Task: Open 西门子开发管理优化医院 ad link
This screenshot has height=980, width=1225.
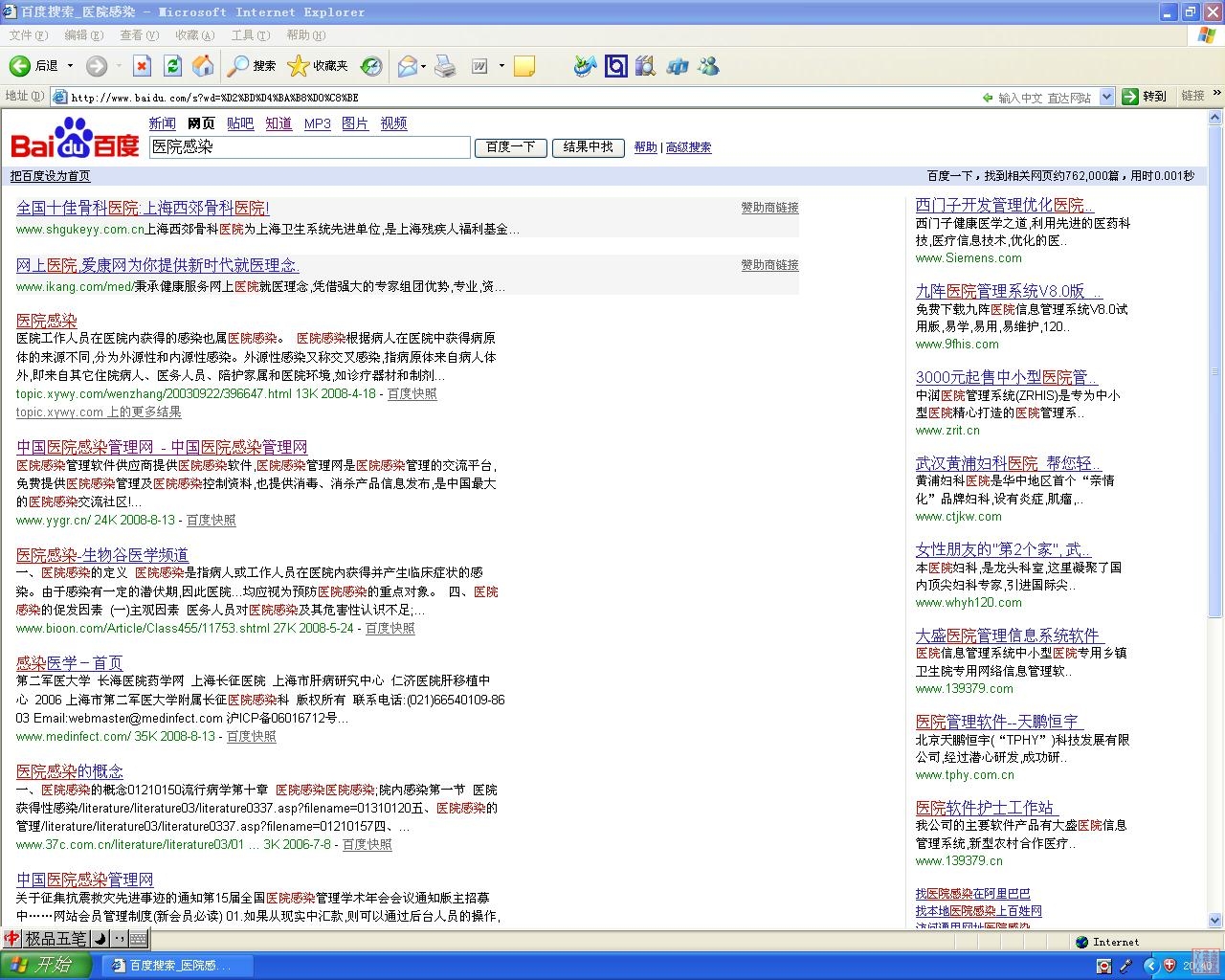Action: 1004,205
